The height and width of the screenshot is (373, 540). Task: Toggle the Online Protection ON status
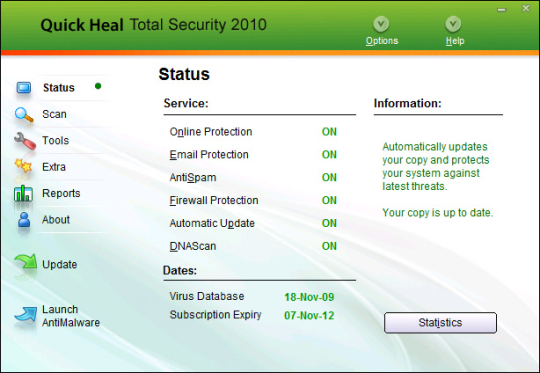pyautogui.click(x=329, y=132)
